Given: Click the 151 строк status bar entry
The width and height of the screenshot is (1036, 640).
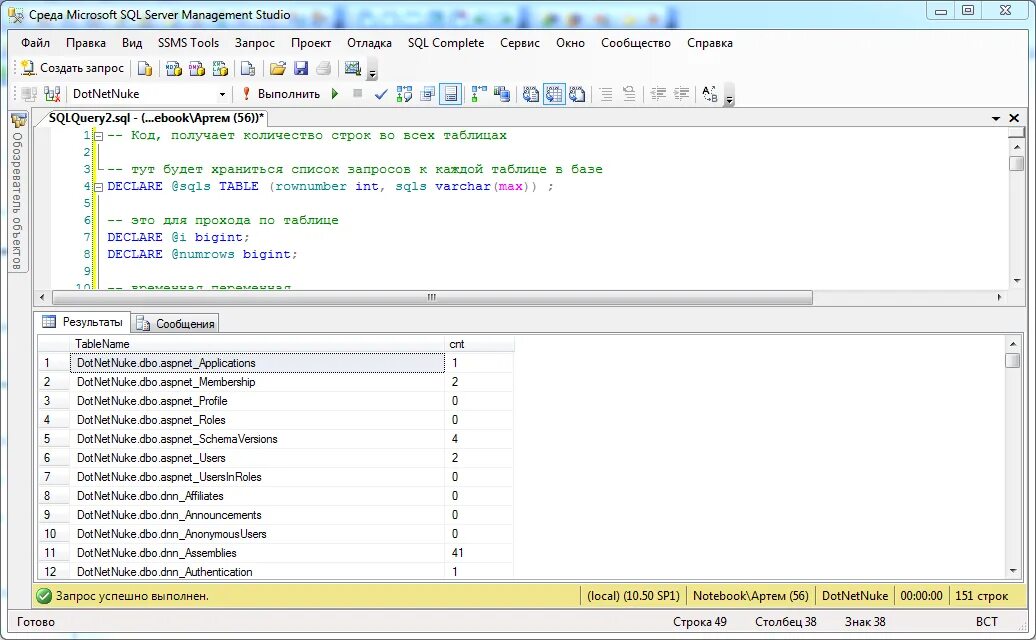Looking at the screenshot, I should pyautogui.click(x=982, y=596).
